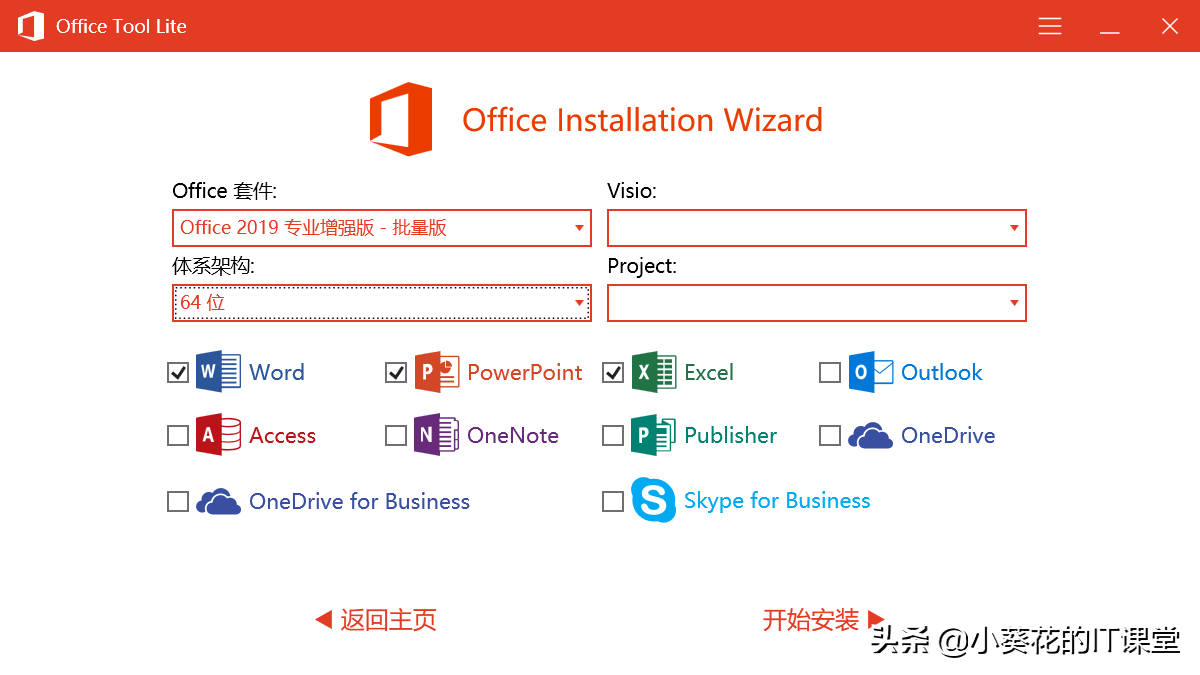This screenshot has height=675, width=1200.
Task: Click the OneNote application icon
Action: pos(436,435)
